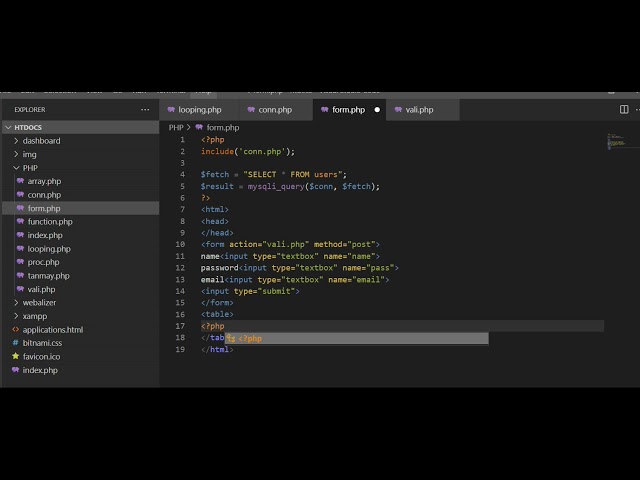Open applications.html in the explorer

pyautogui.click(x=52, y=329)
